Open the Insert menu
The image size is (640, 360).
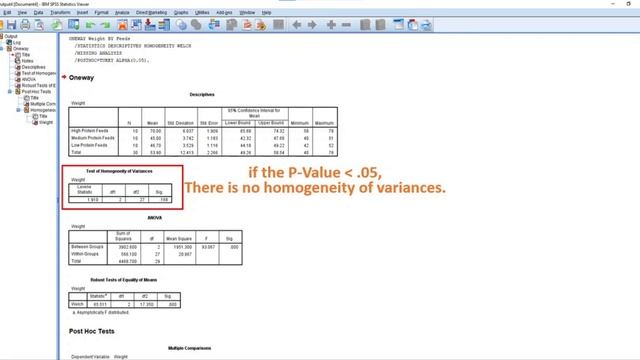click(x=82, y=13)
